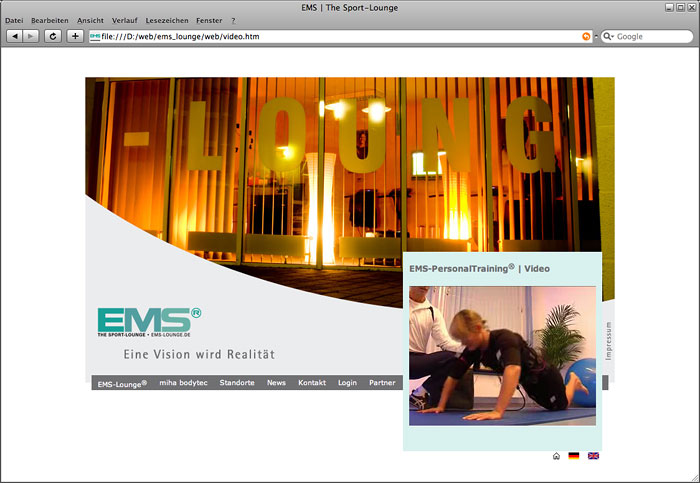Open the Ansicht menu
The image size is (700, 483).
tap(90, 21)
